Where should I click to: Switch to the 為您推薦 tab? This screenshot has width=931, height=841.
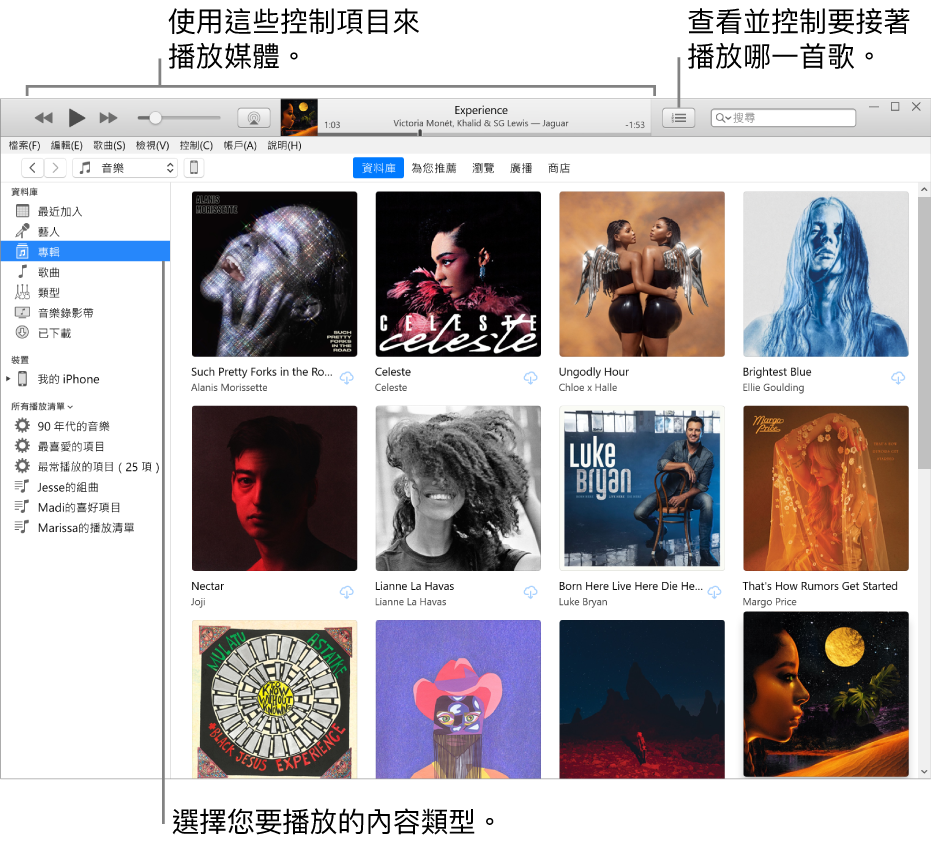(434, 168)
